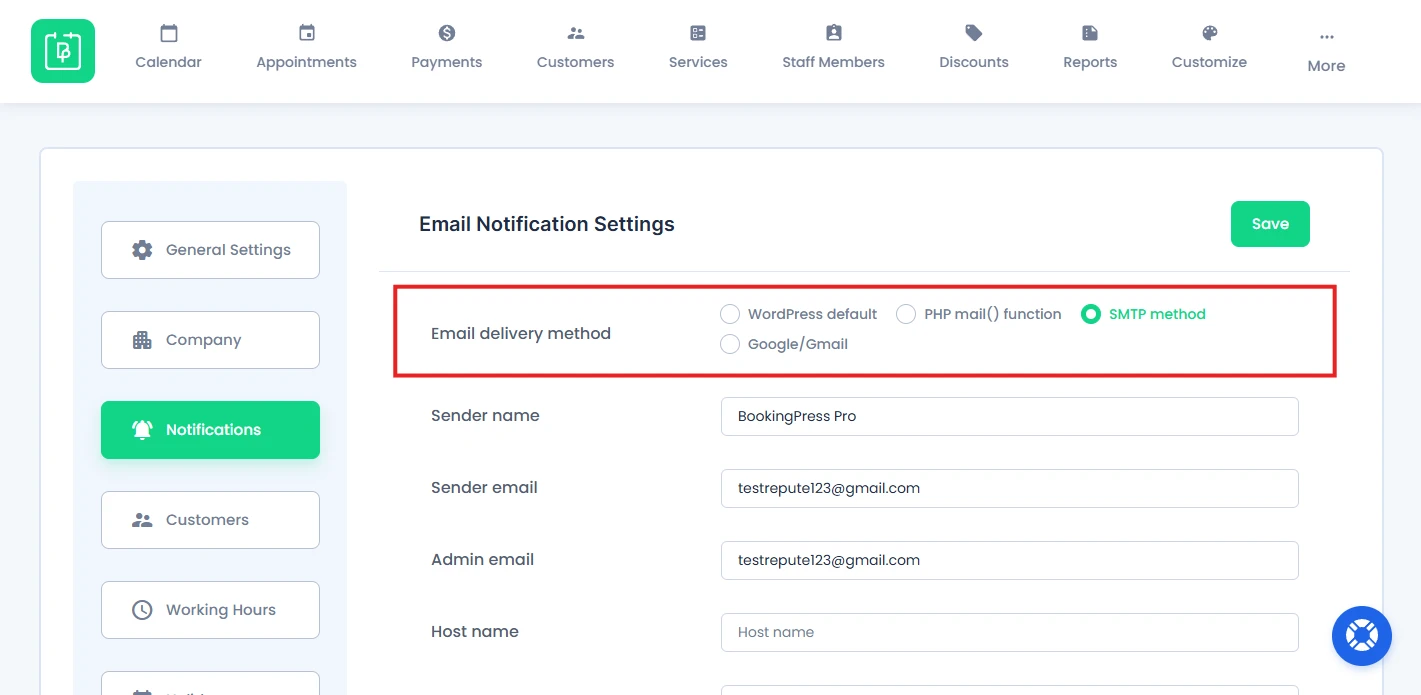Click the Customers people icon in sidebar

[142, 520]
